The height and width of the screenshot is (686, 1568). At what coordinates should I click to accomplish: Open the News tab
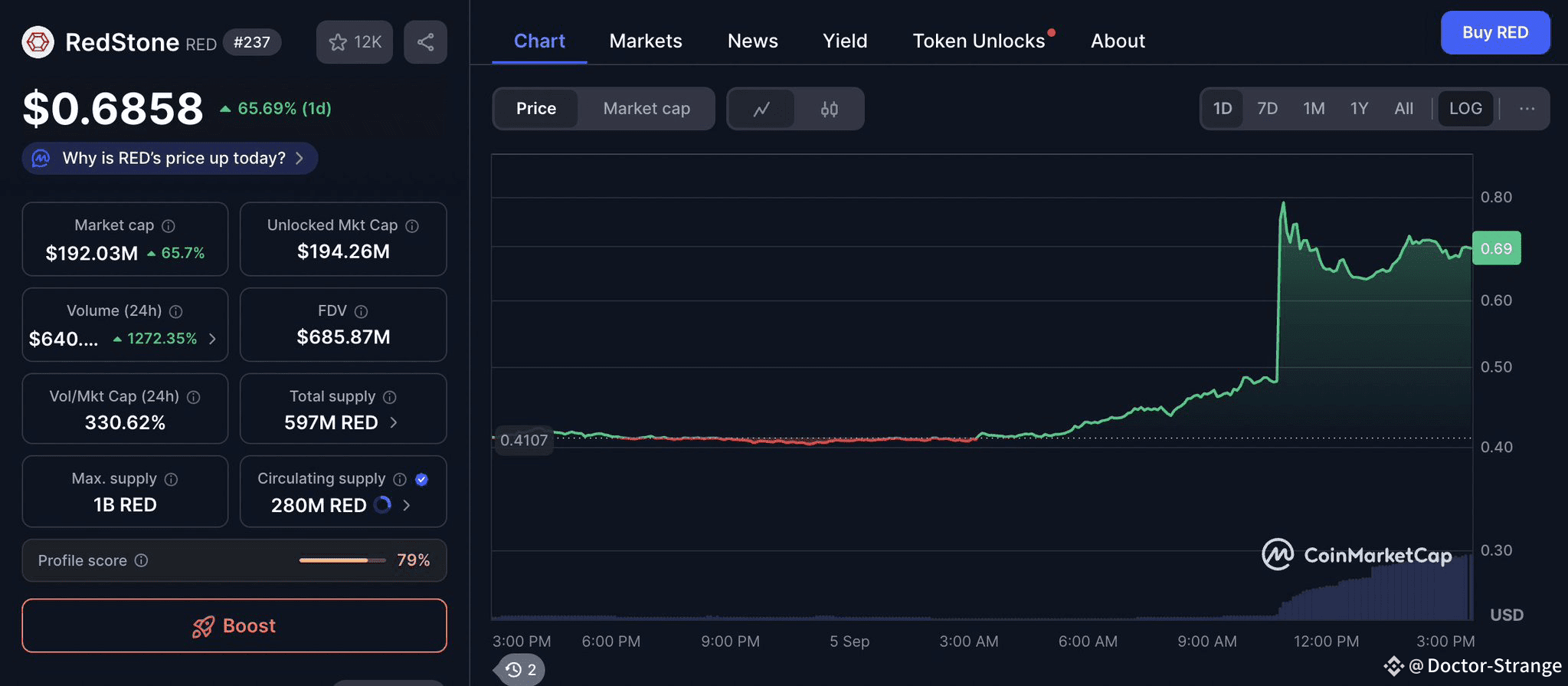pos(753,41)
